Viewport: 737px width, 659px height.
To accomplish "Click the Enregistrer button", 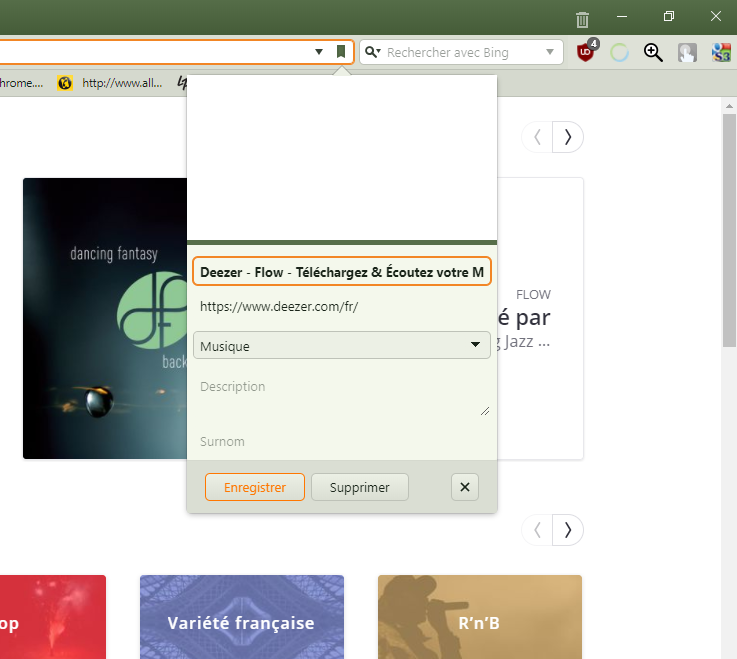I will pyautogui.click(x=255, y=487).
